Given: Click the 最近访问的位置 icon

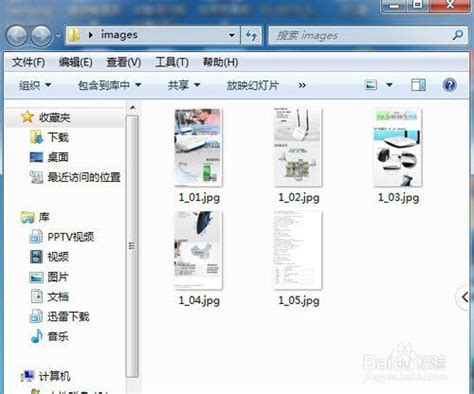Looking at the screenshot, I should [36, 177].
